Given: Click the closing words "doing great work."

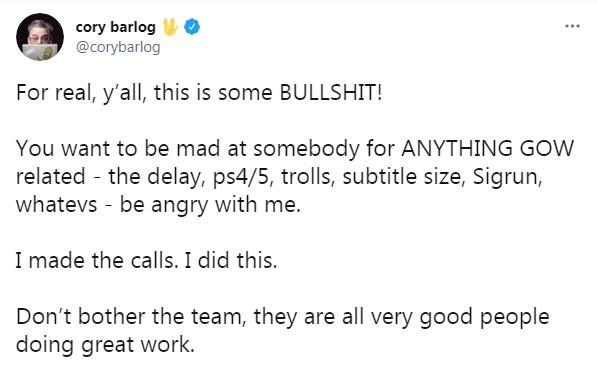Looking at the screenshot, I should coord(105,345).
